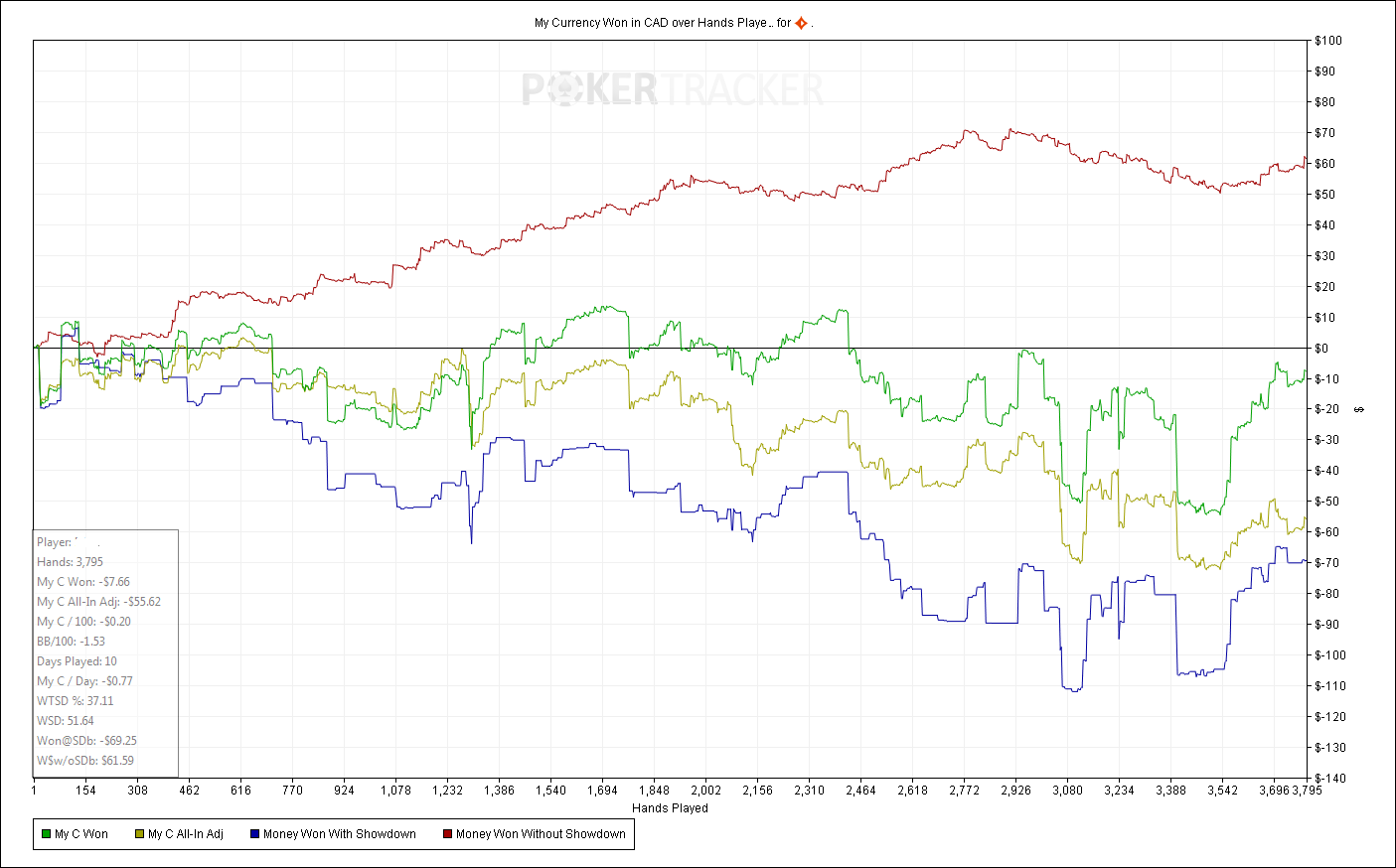Select the 'My C Won' legend label

pyautogui.click(x=81, y=834)
